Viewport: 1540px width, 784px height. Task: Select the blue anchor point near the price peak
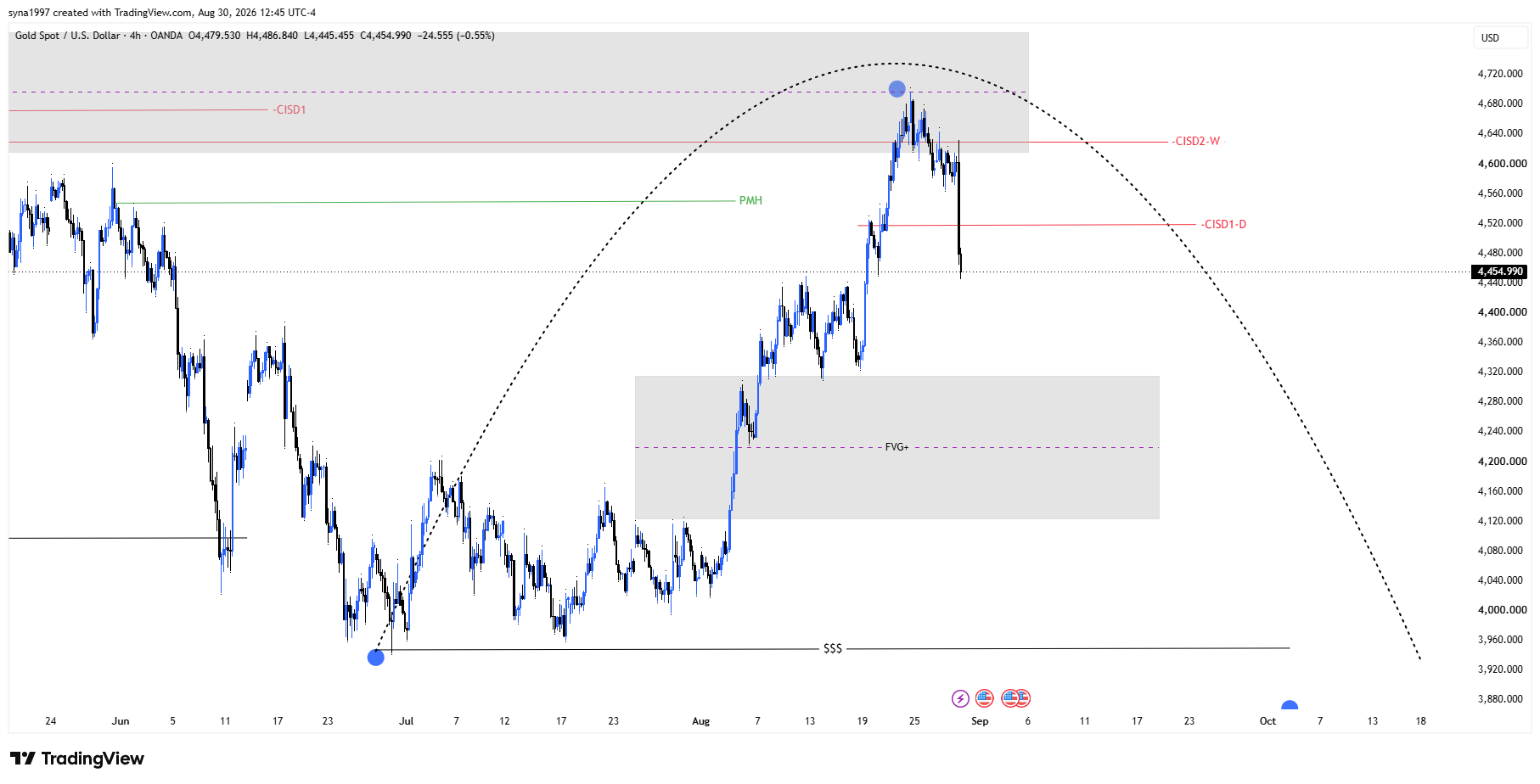click(x=897, y=88)
